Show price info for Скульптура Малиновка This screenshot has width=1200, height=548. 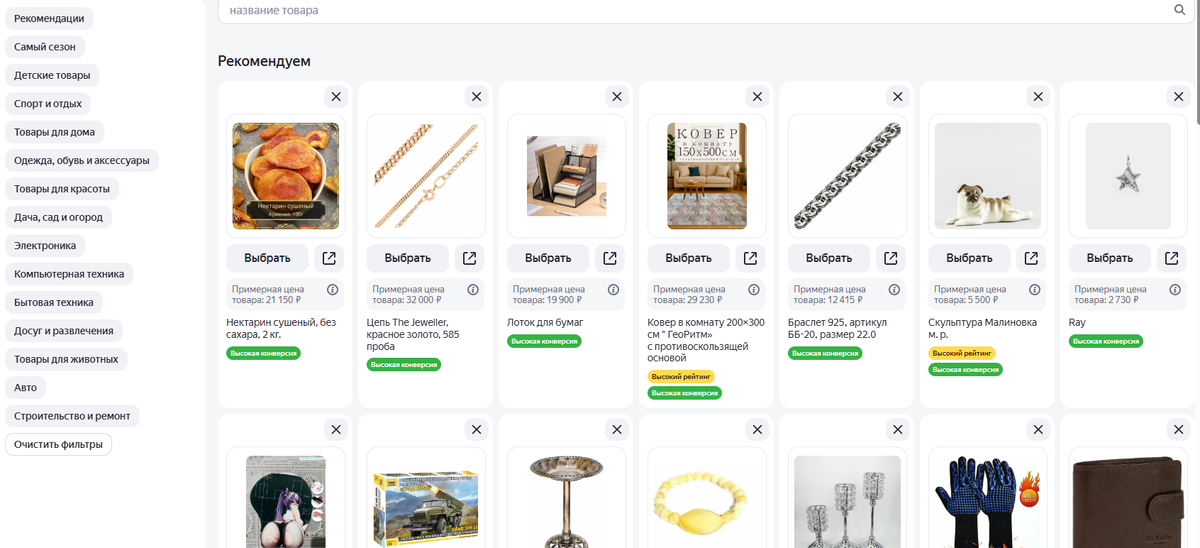coord(1034,290)
